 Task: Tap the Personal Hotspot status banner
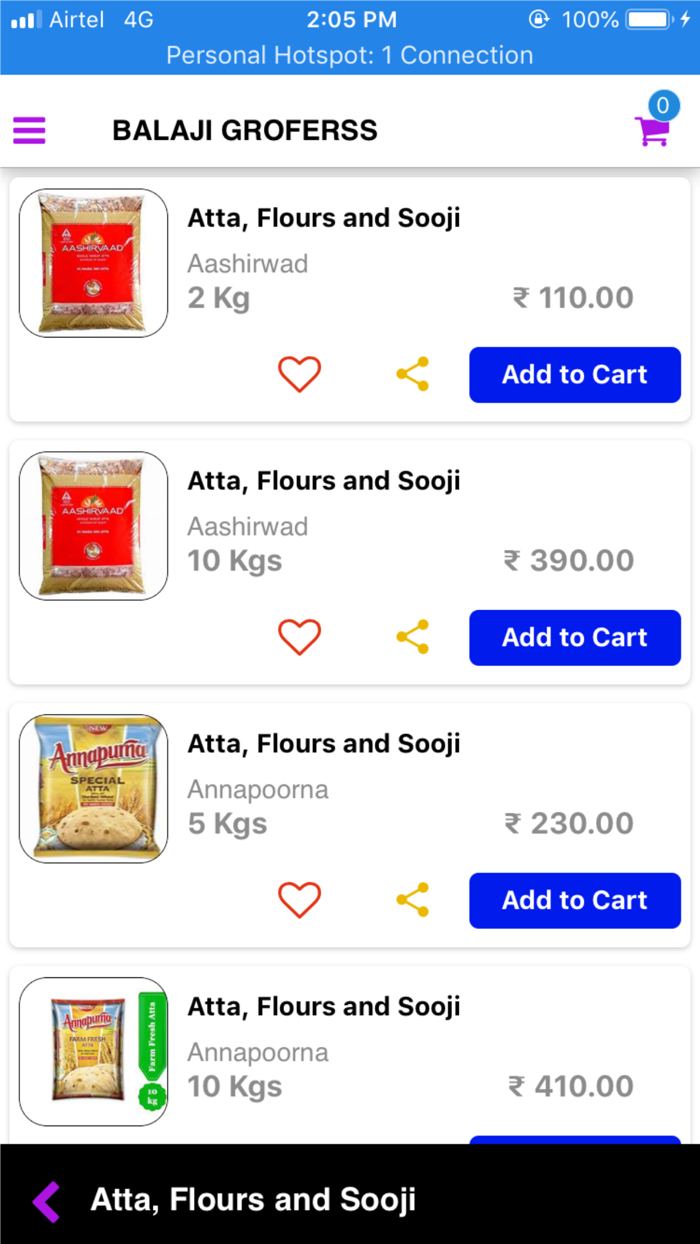pyautogui.click(x=350, y=55)
